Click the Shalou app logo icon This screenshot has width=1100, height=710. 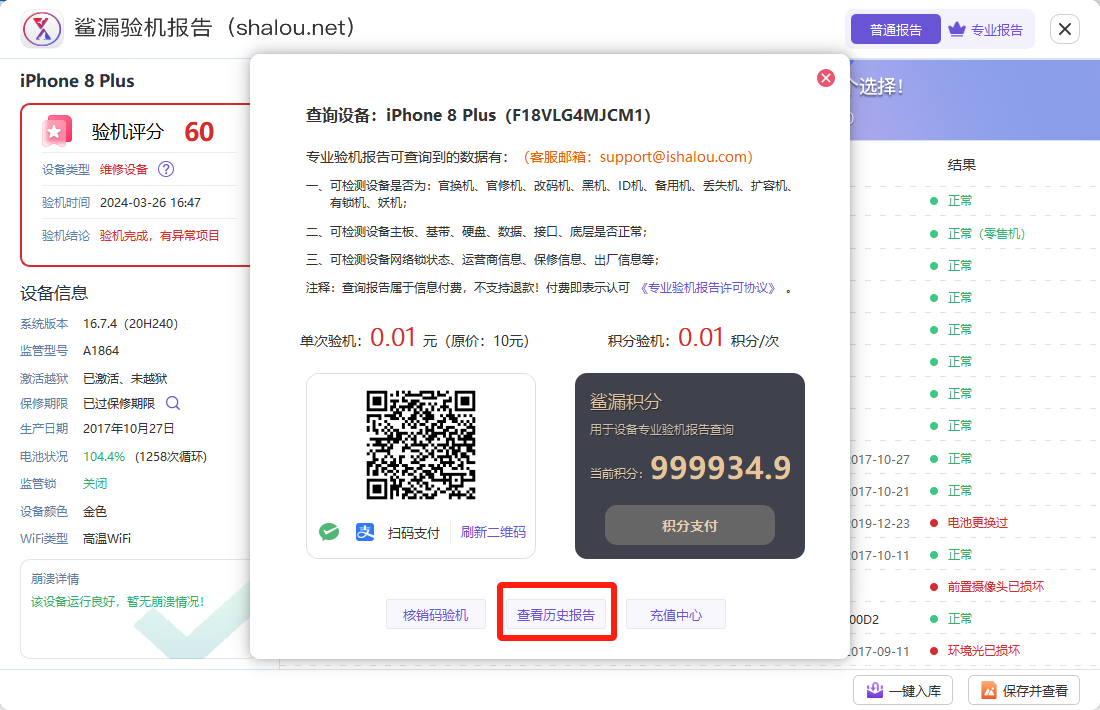(42, 29)
